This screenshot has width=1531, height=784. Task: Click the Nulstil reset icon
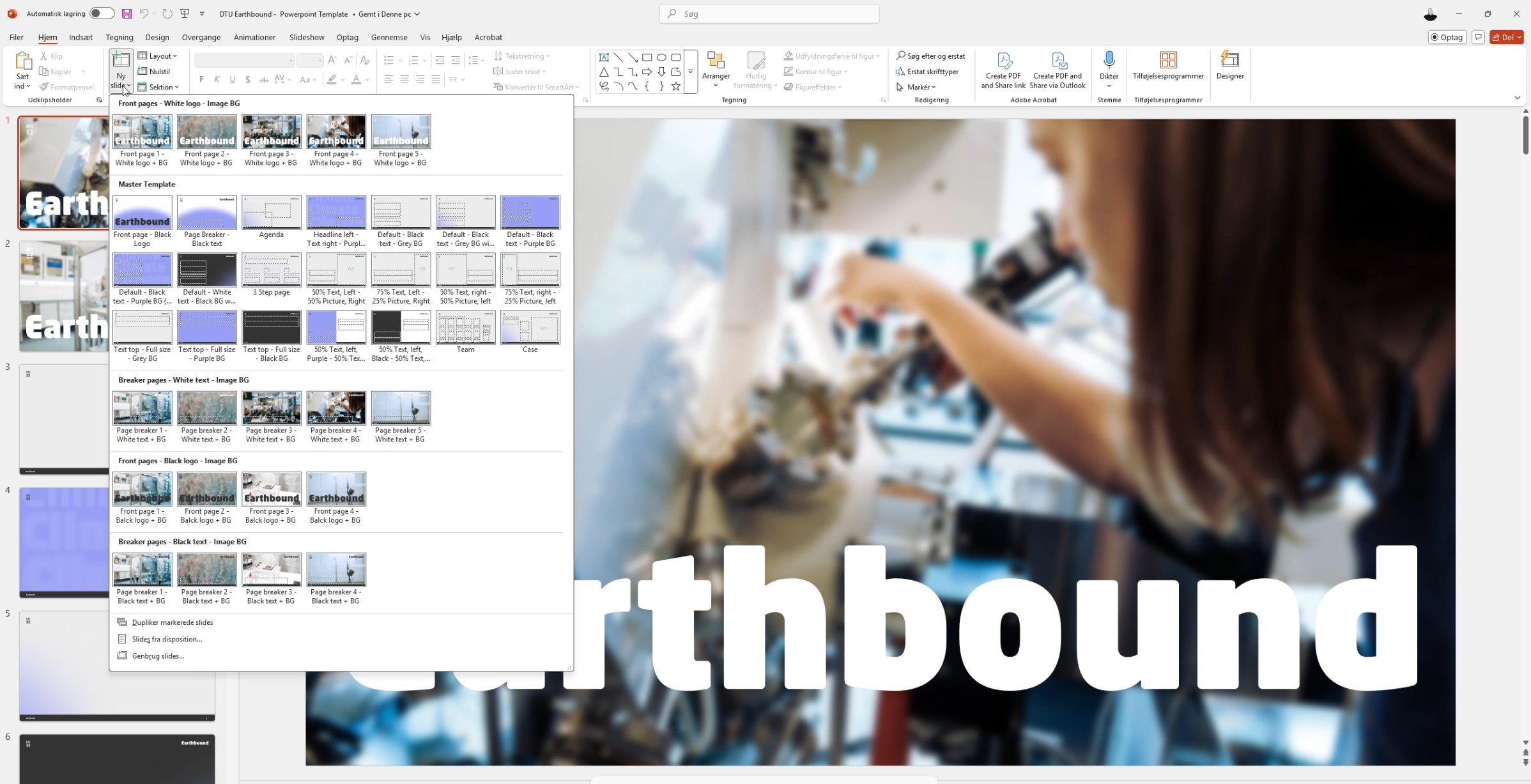click(142, 72)
